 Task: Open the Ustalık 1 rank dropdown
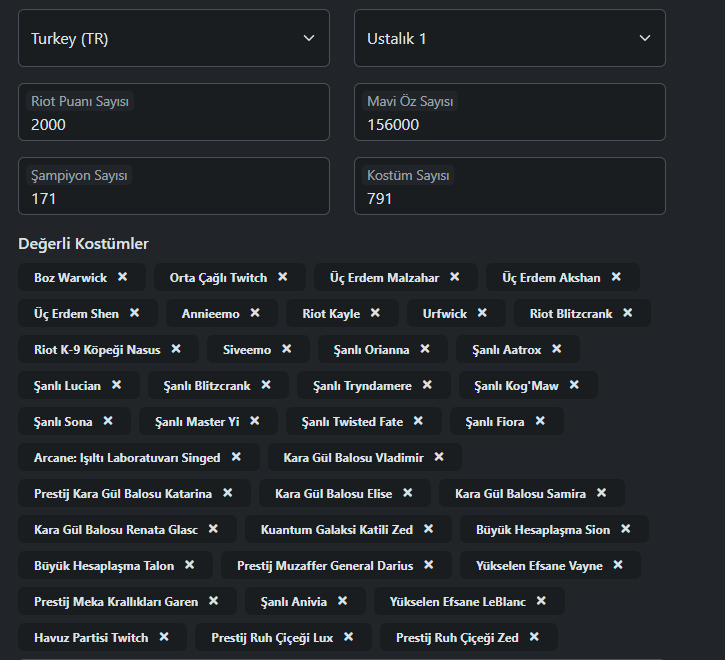point(510,38)
